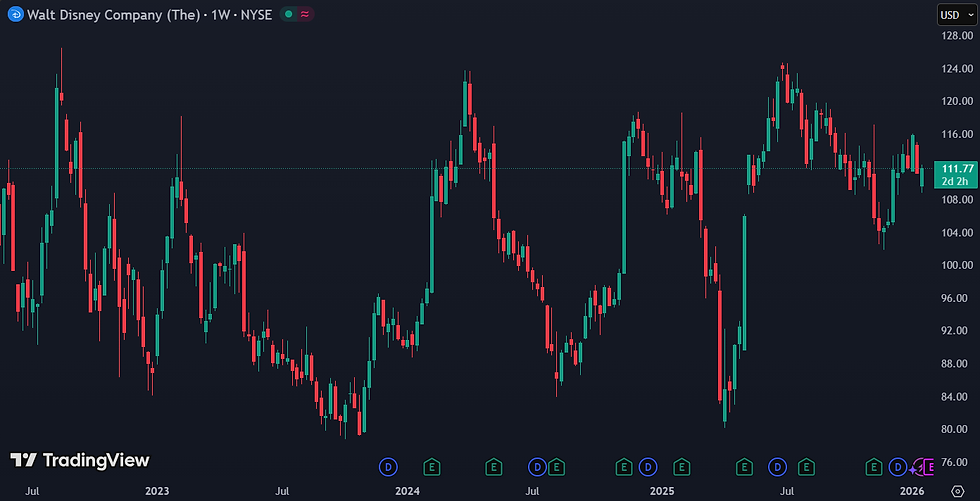Click the current price label 111.77
The width and height of the screenshot is (980, 501).
[x=954, y=168]
